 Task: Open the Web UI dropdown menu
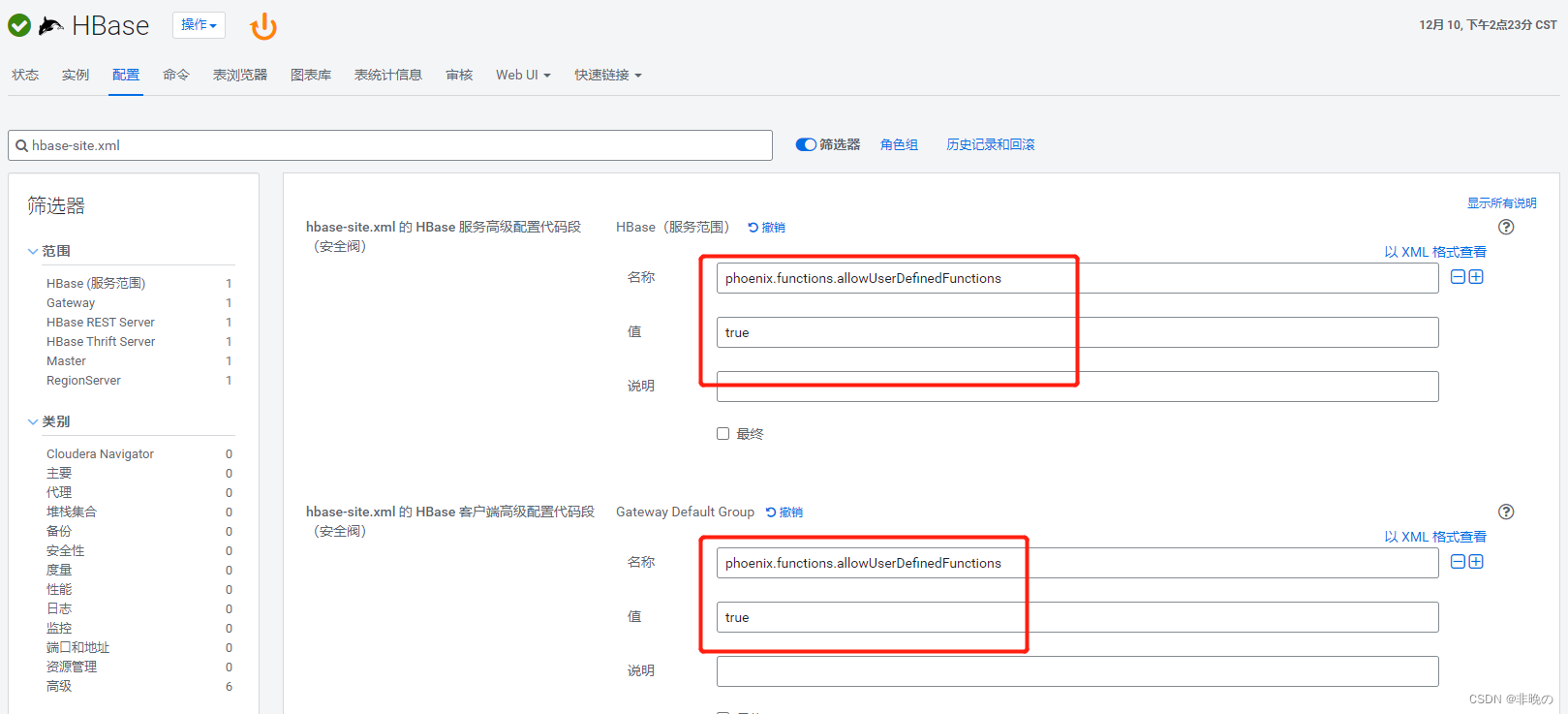click(x=523, y=75)
